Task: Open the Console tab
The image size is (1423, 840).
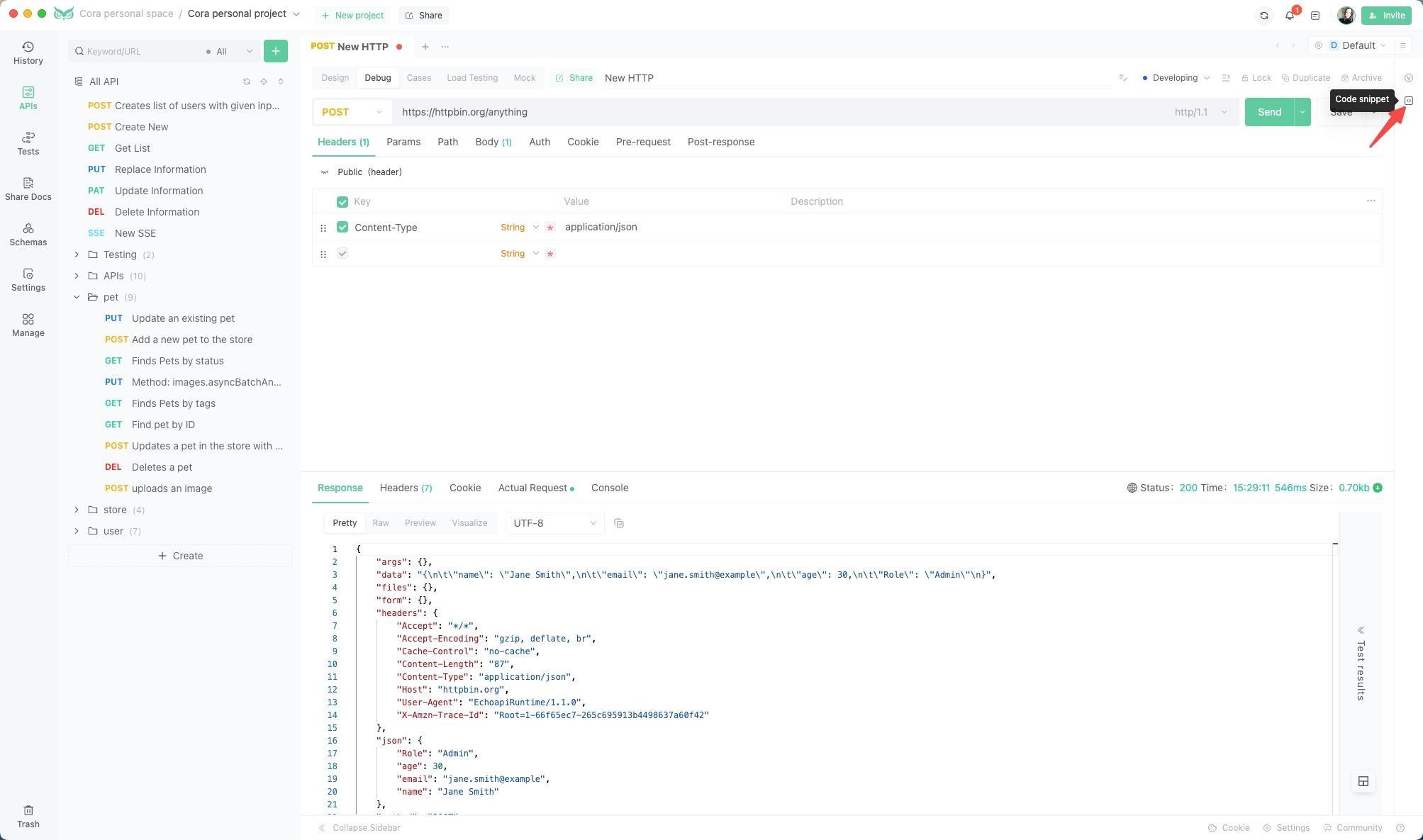Action: [x=610, y=488]
